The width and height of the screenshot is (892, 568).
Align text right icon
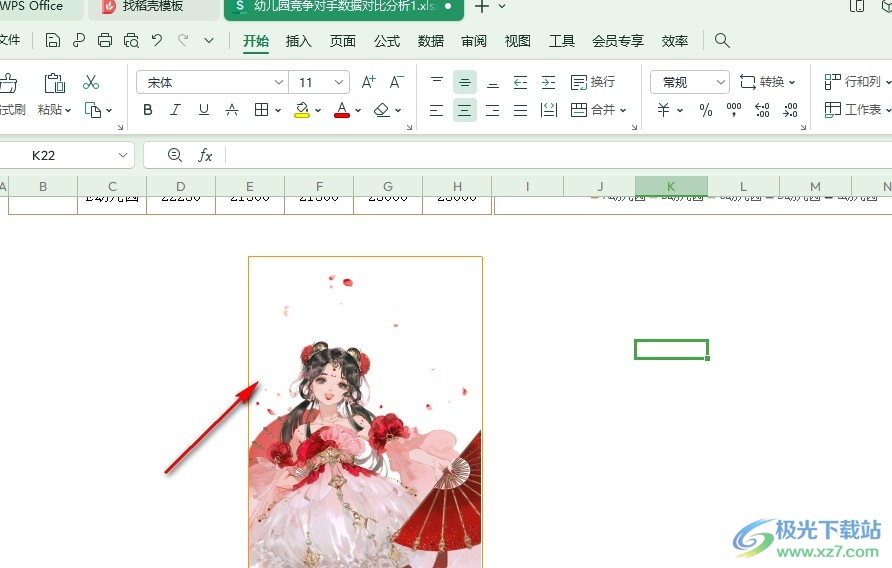[x=493, y=110]
